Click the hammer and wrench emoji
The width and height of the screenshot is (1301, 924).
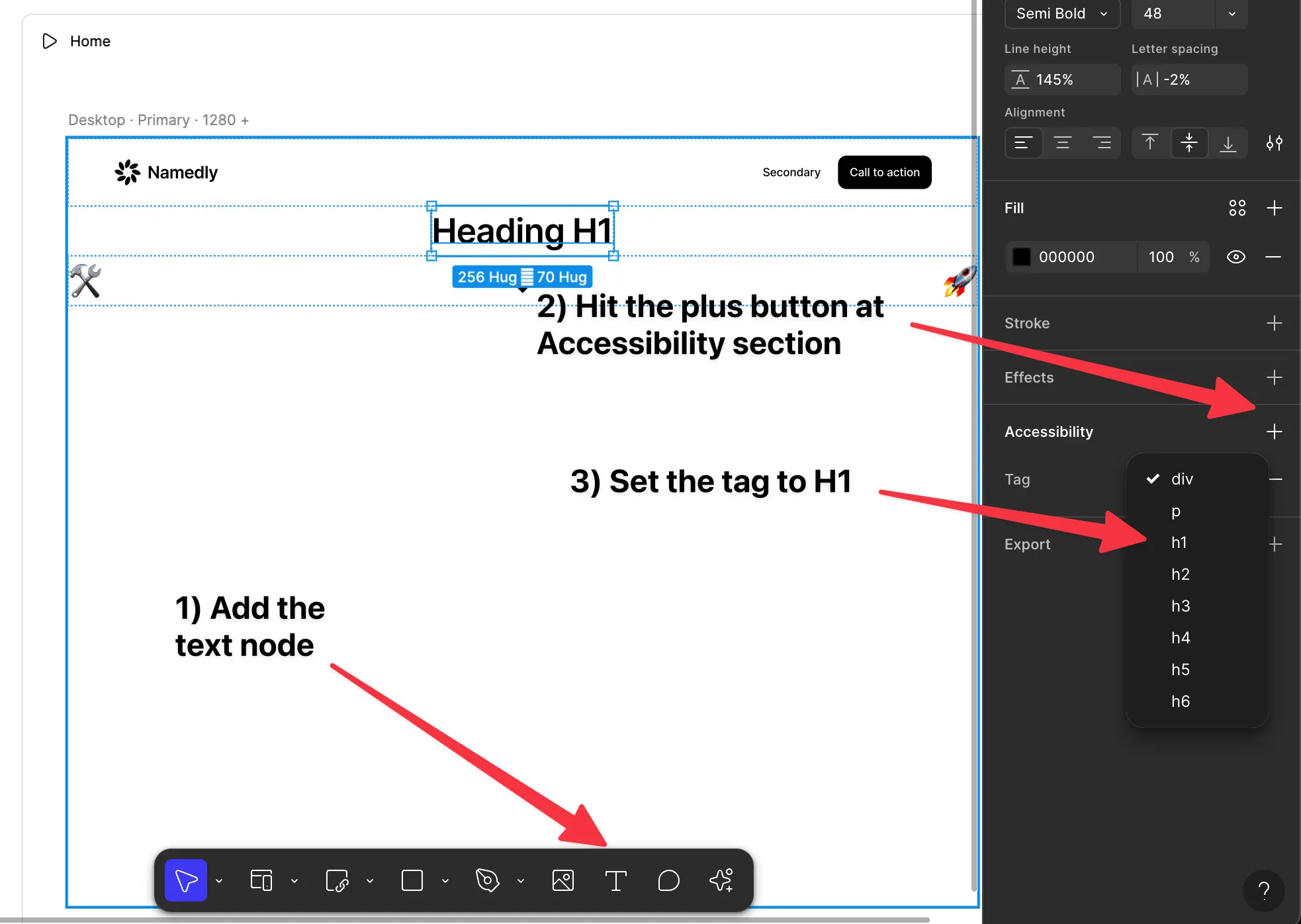(85, 281)
